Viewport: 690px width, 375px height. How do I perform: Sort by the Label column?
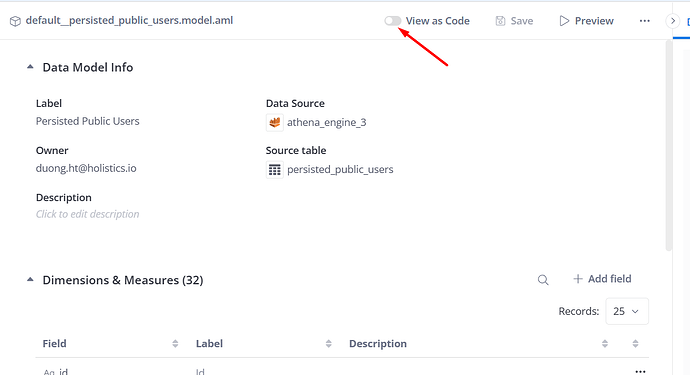328,344
